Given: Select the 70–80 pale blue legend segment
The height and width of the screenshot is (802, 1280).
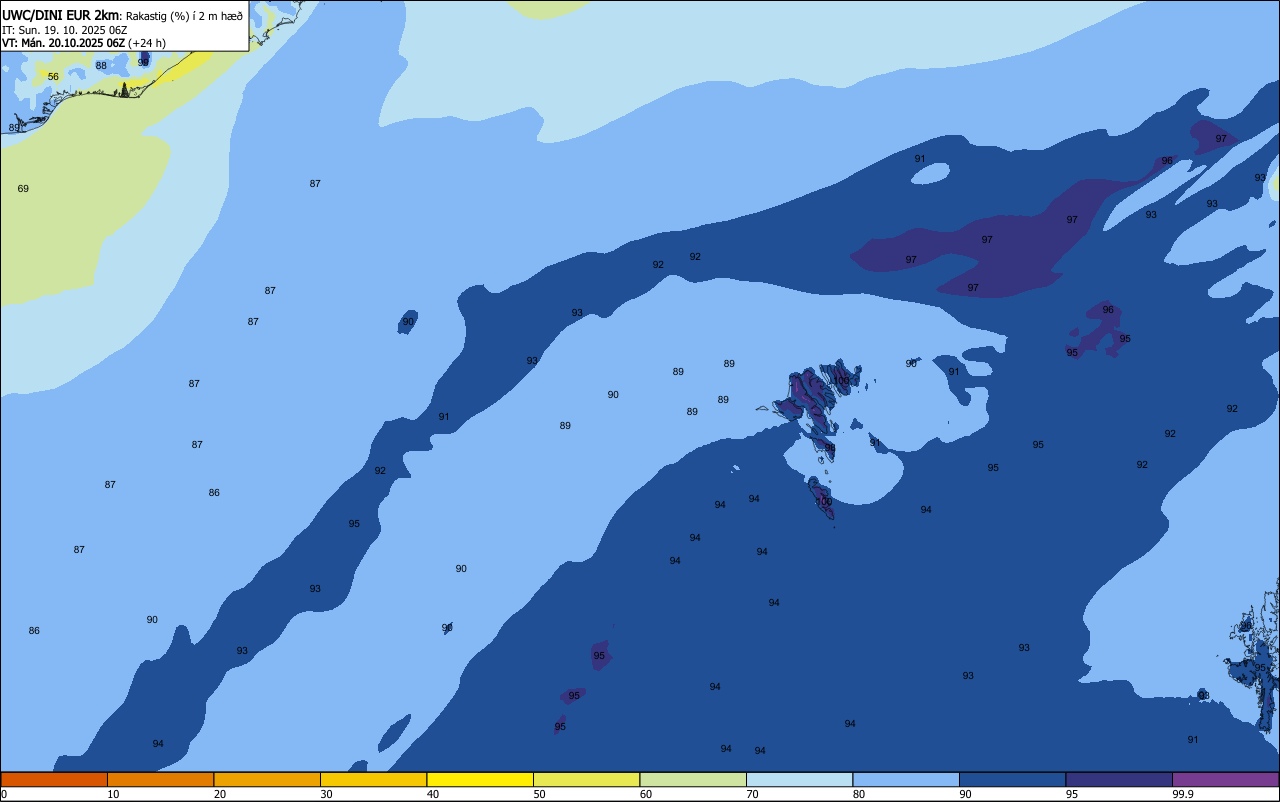Looking at the screenshot, I should [x=799, y=779].
